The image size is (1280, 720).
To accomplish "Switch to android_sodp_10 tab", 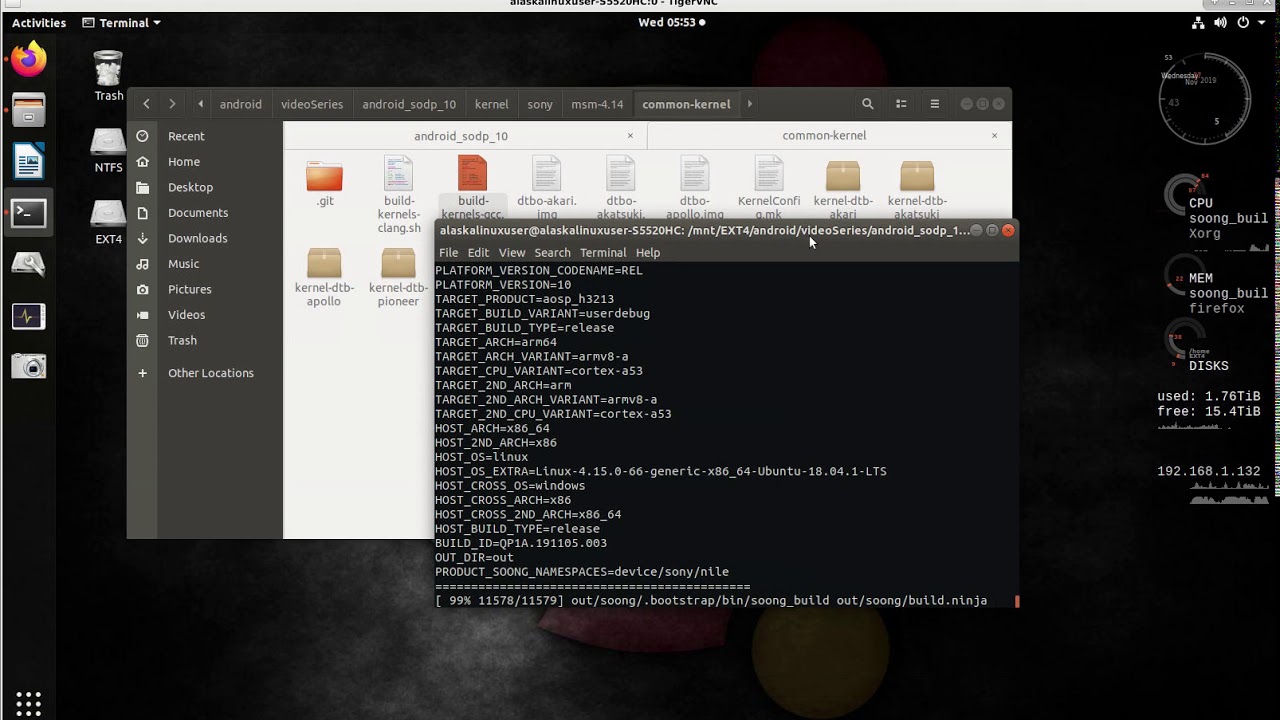I will (x=461, y=136).
